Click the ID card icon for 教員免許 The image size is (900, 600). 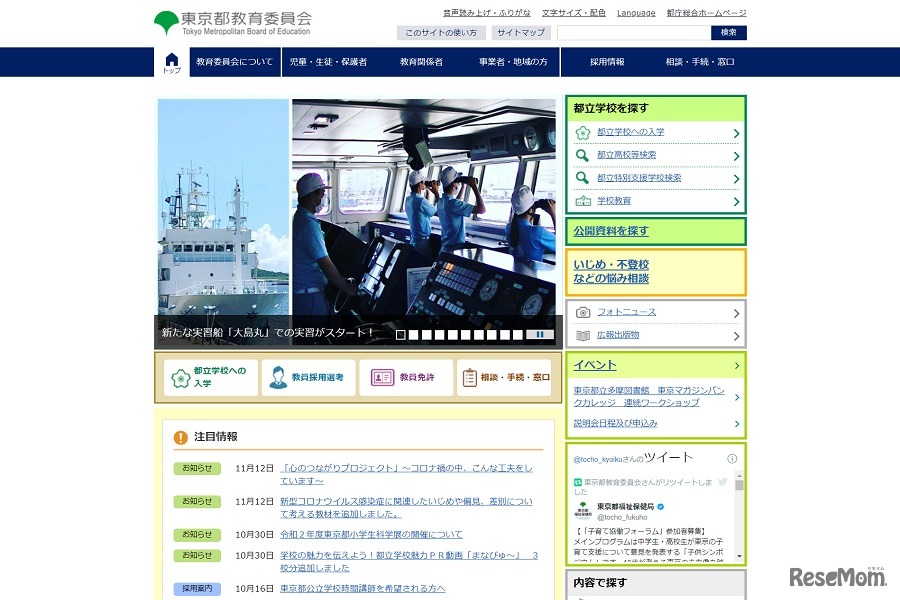click(381, 377)
